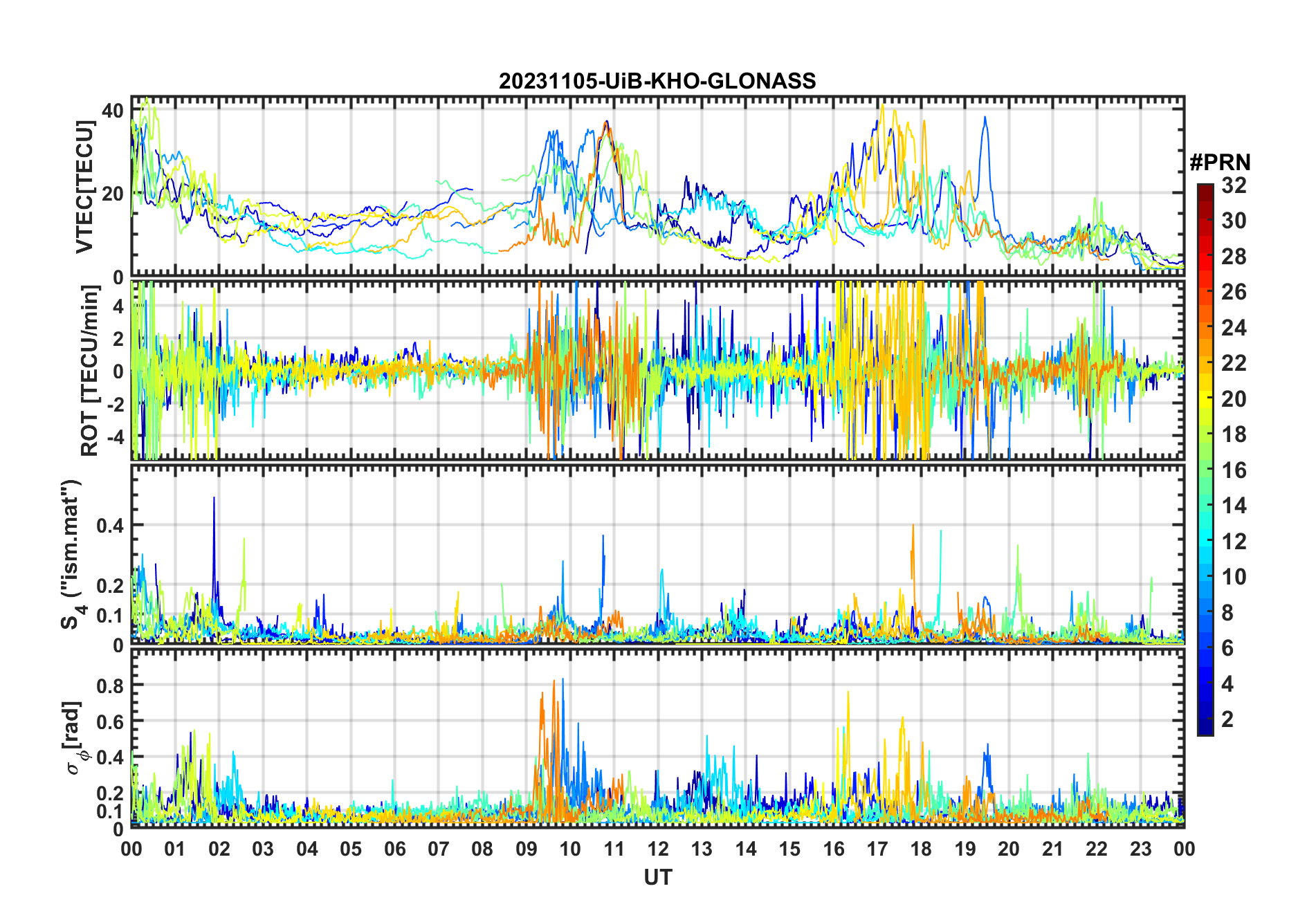1316x920 pixels.
Task: Click colorbar tick label 26
Action: coord(1234,292)
